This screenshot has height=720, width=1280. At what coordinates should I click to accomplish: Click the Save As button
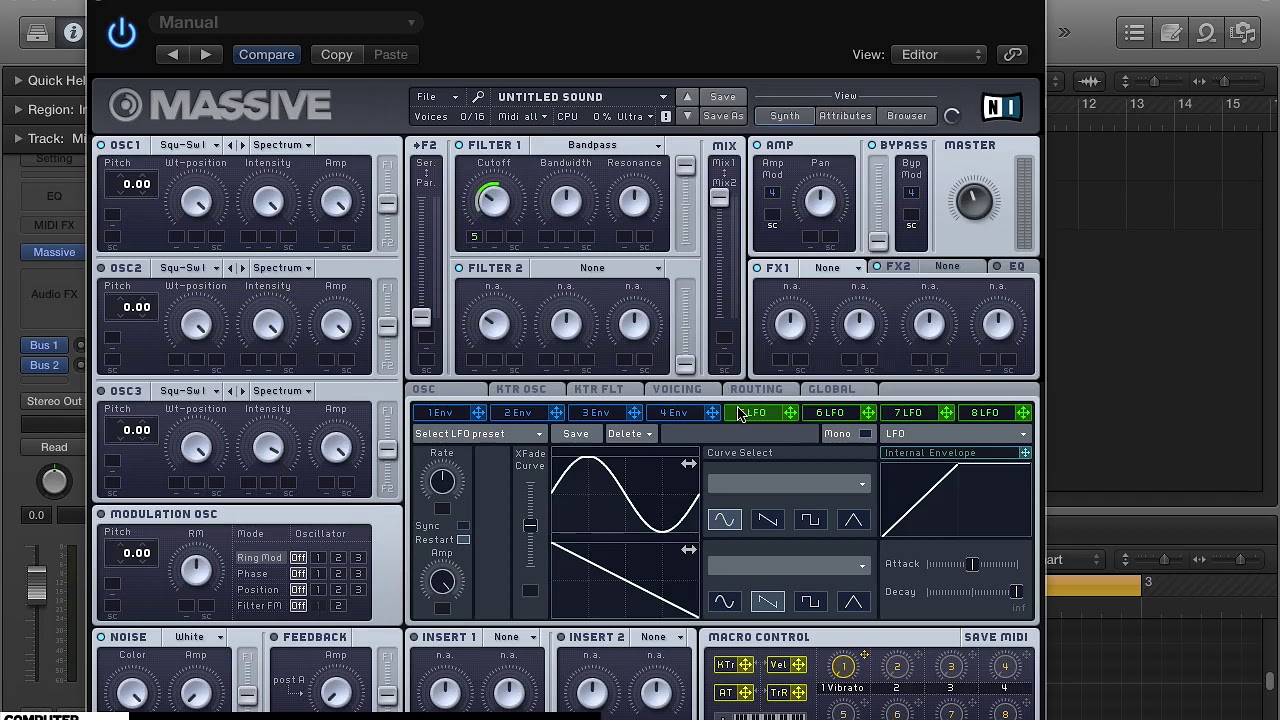723,116
